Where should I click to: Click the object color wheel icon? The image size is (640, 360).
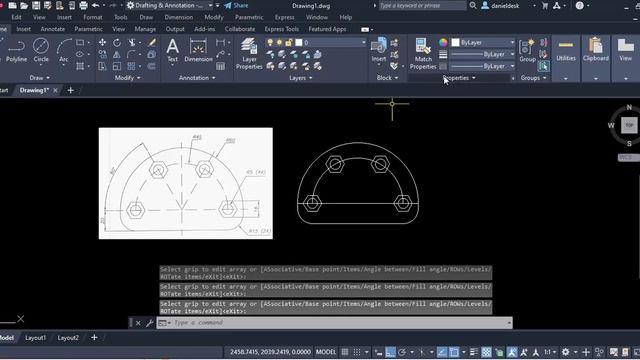pyautogui.click(x=443, y=42)
